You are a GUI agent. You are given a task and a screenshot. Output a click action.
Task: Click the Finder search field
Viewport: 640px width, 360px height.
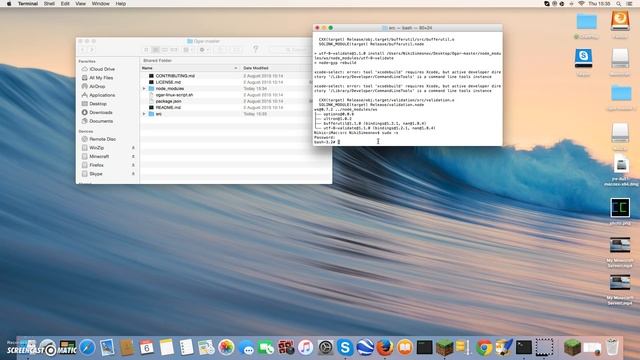click(291, 50)
